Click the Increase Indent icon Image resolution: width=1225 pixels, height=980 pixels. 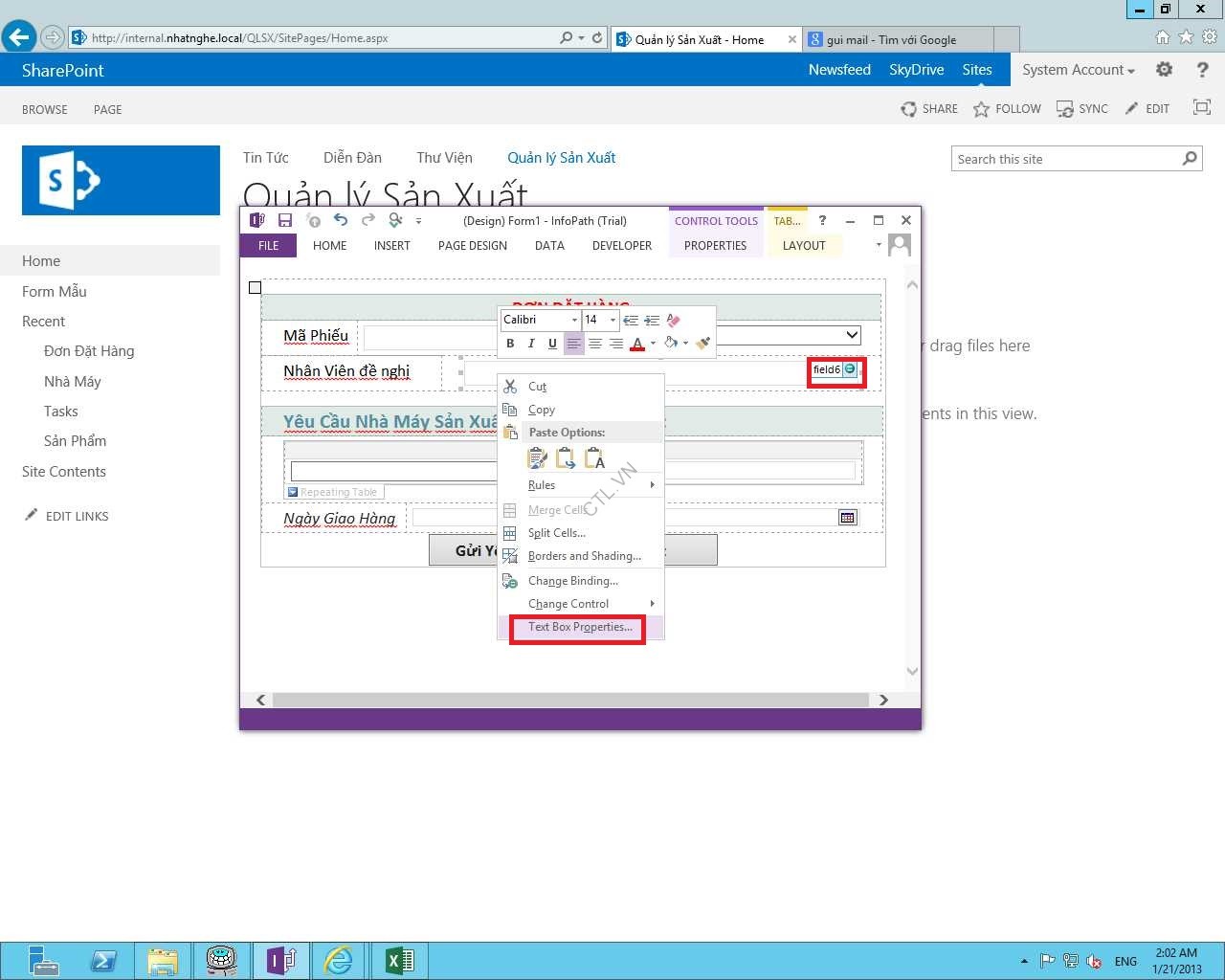(x=652, y=320)
